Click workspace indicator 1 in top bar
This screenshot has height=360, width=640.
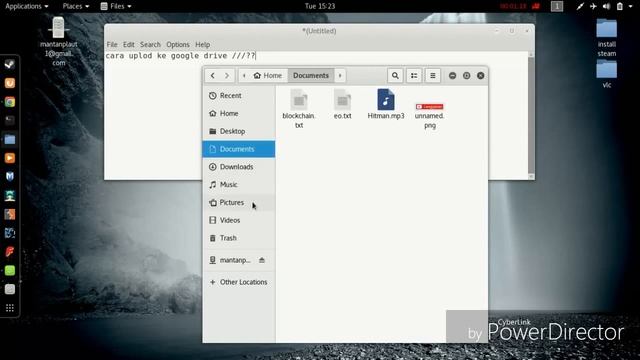557,6
